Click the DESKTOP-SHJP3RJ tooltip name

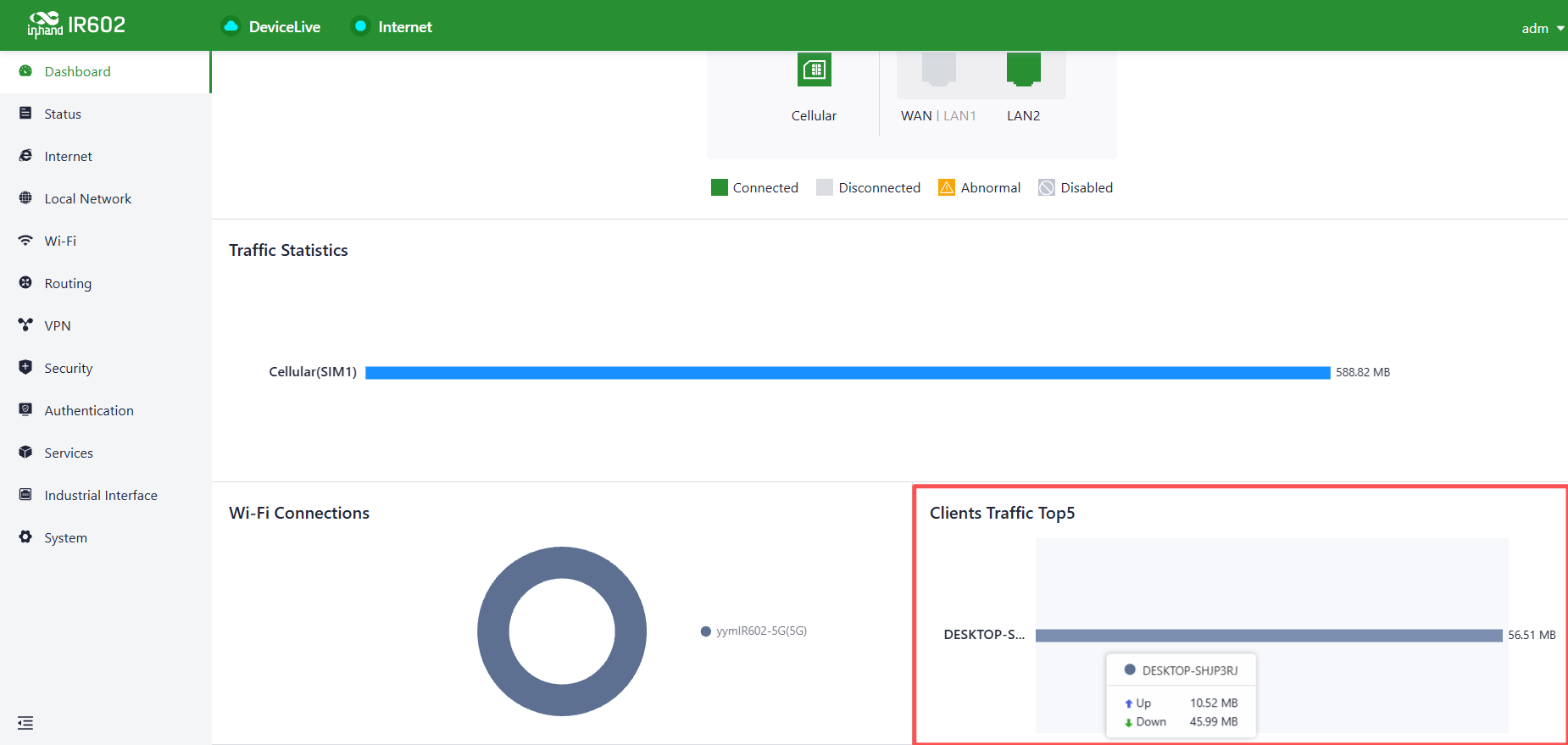coord(1190,670)
